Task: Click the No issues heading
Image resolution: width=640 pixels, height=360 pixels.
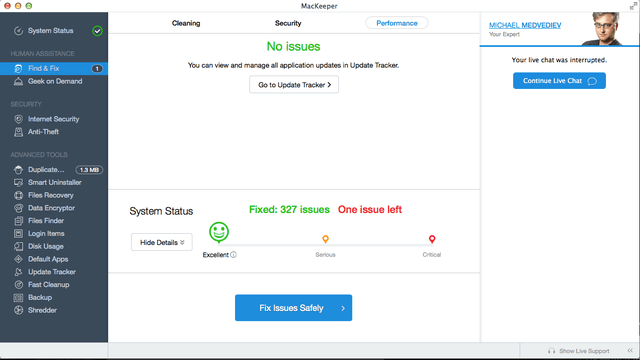Action: tap(293, 47)
